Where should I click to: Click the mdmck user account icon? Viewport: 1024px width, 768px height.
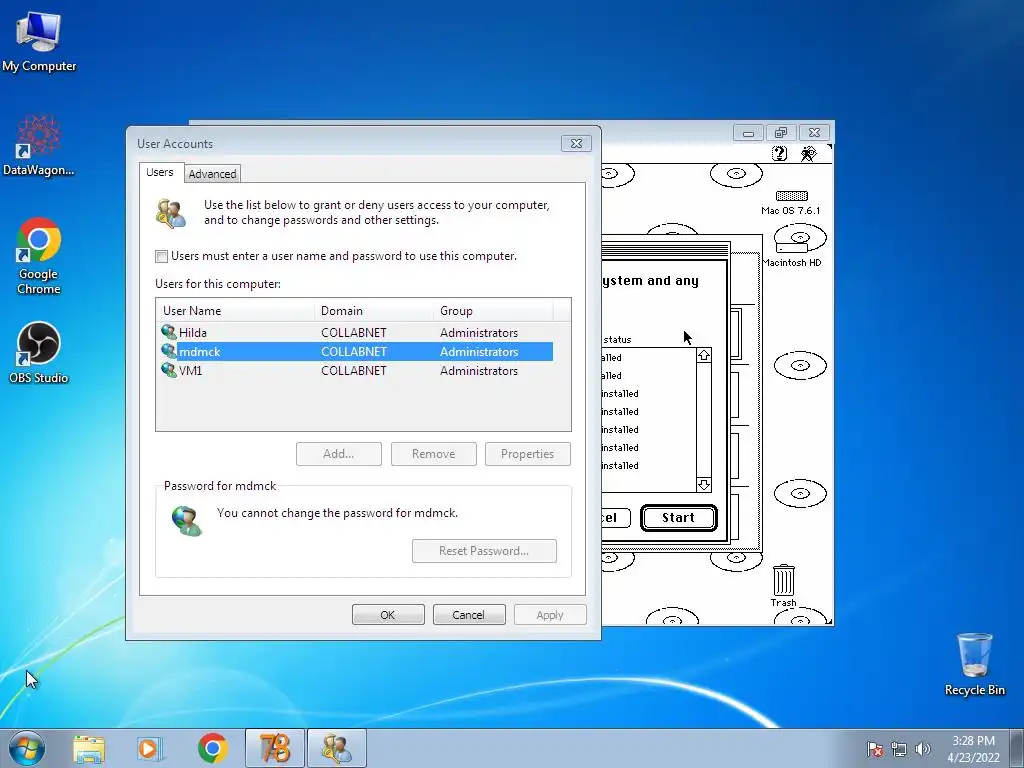click(x=168, y=351)
